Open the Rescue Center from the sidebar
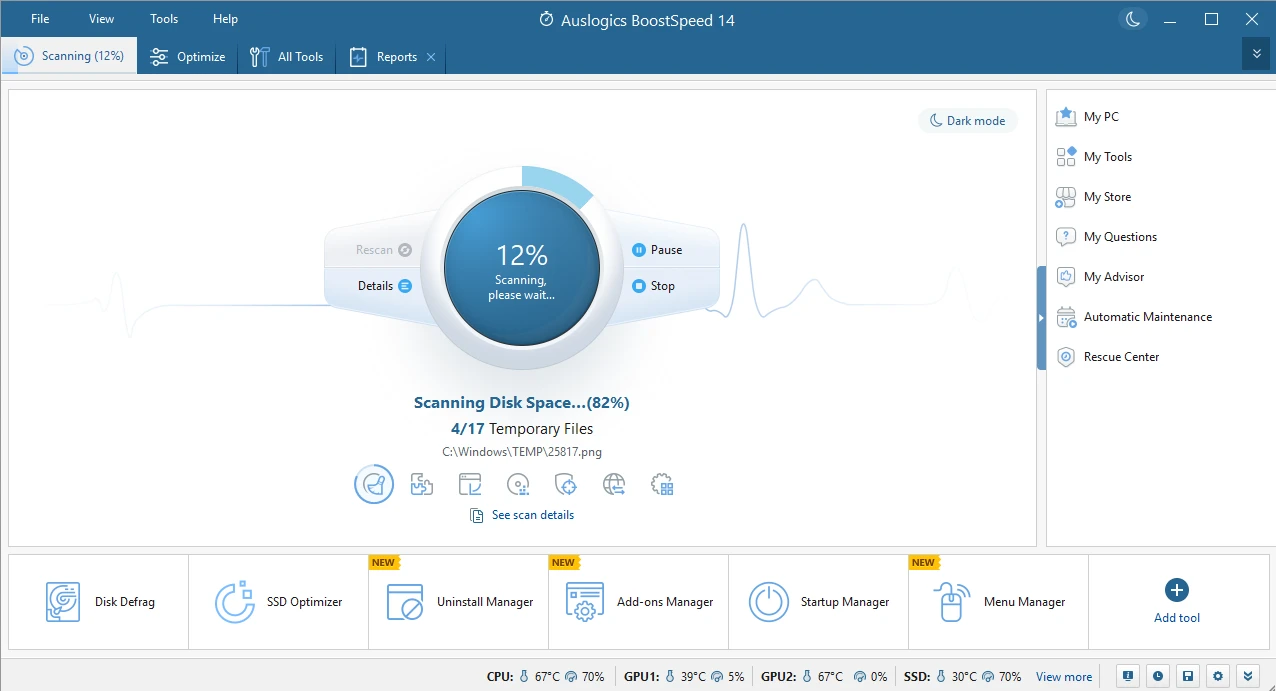 [1121, 356]
